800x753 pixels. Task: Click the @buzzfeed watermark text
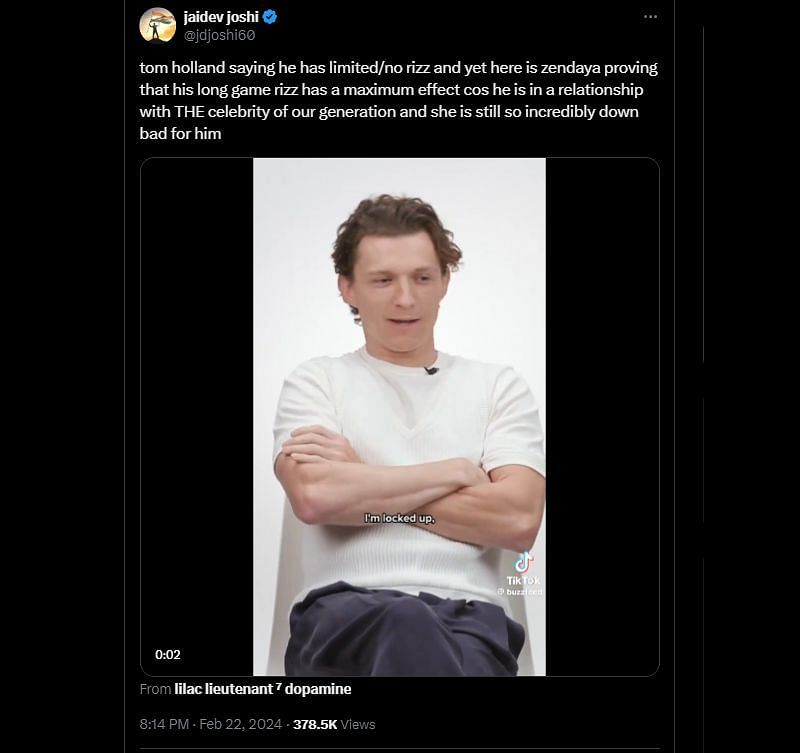click(520, 592)
